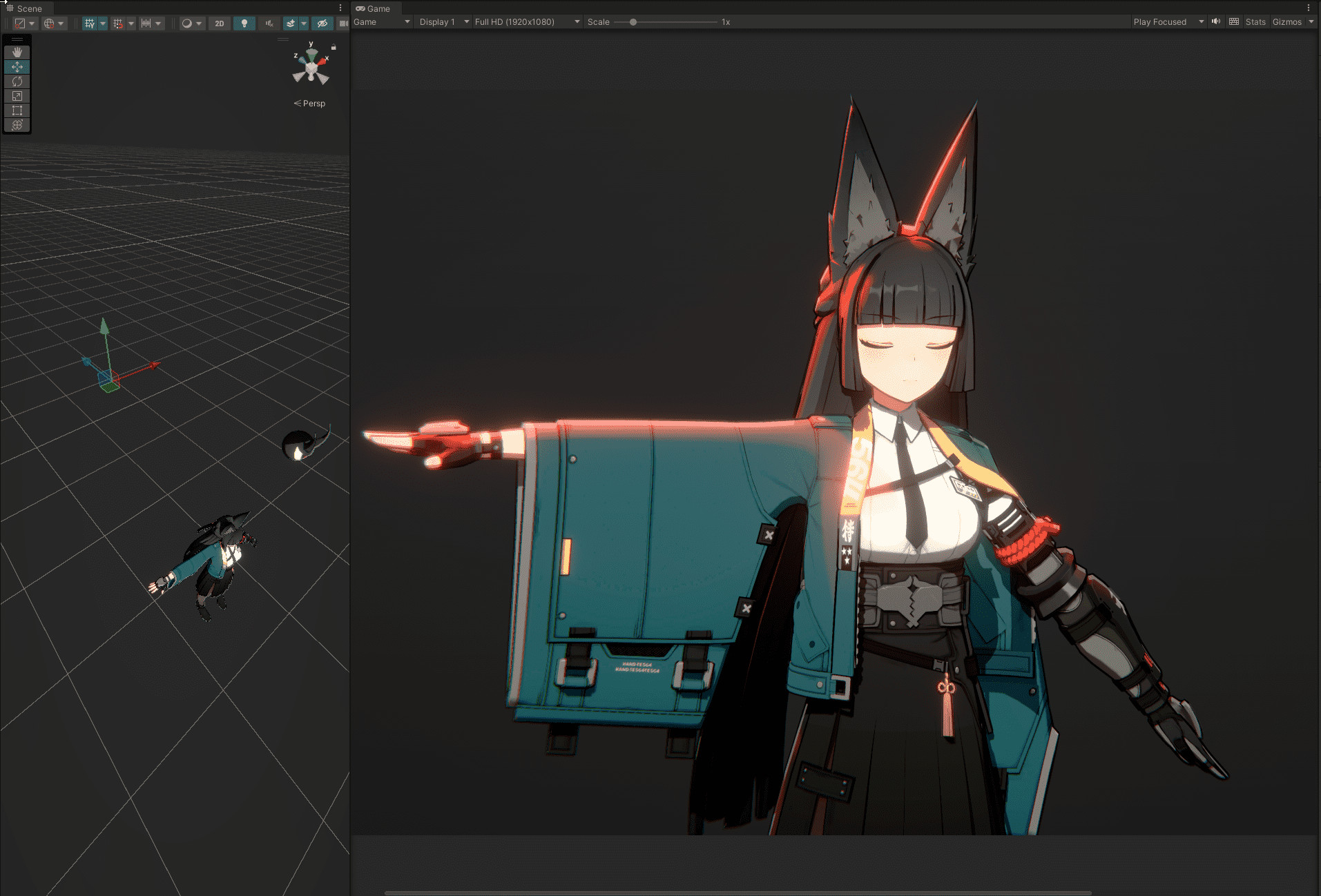
Task: Click the blue Z axis cone of the orientation gizmo
Action: (302, 61)
